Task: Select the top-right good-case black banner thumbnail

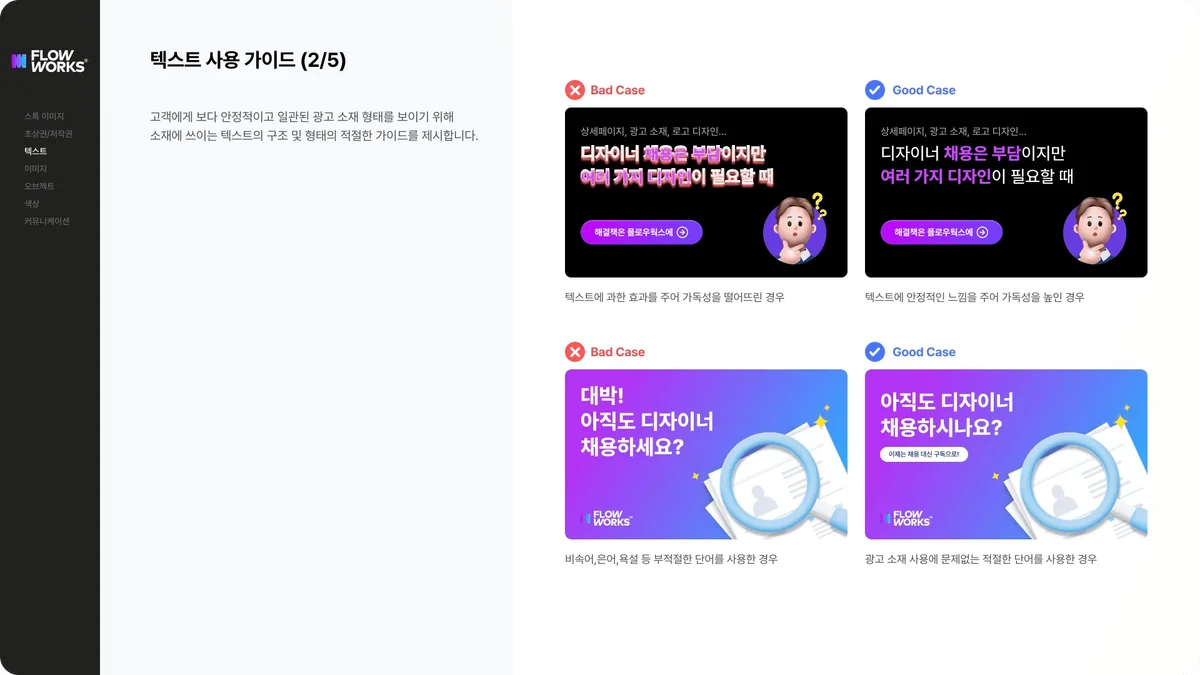Action: (x=1006, y=192)
